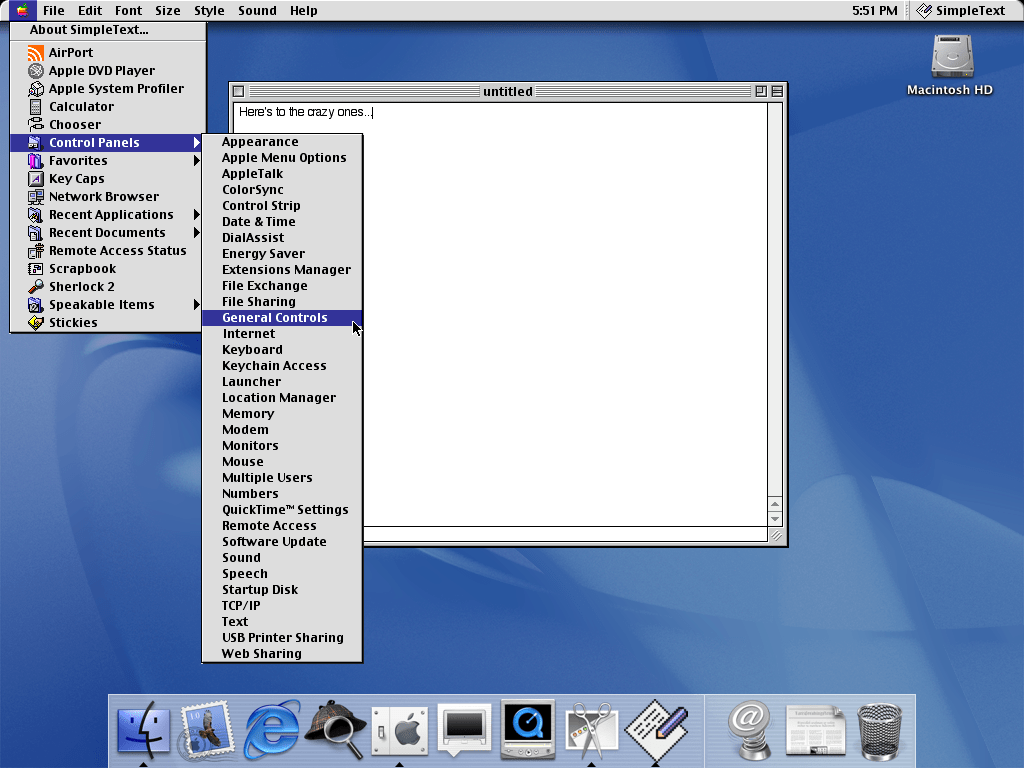1024x768 pixels.
Task: Toggle the untitled window's zoom box
Action: 761,91
